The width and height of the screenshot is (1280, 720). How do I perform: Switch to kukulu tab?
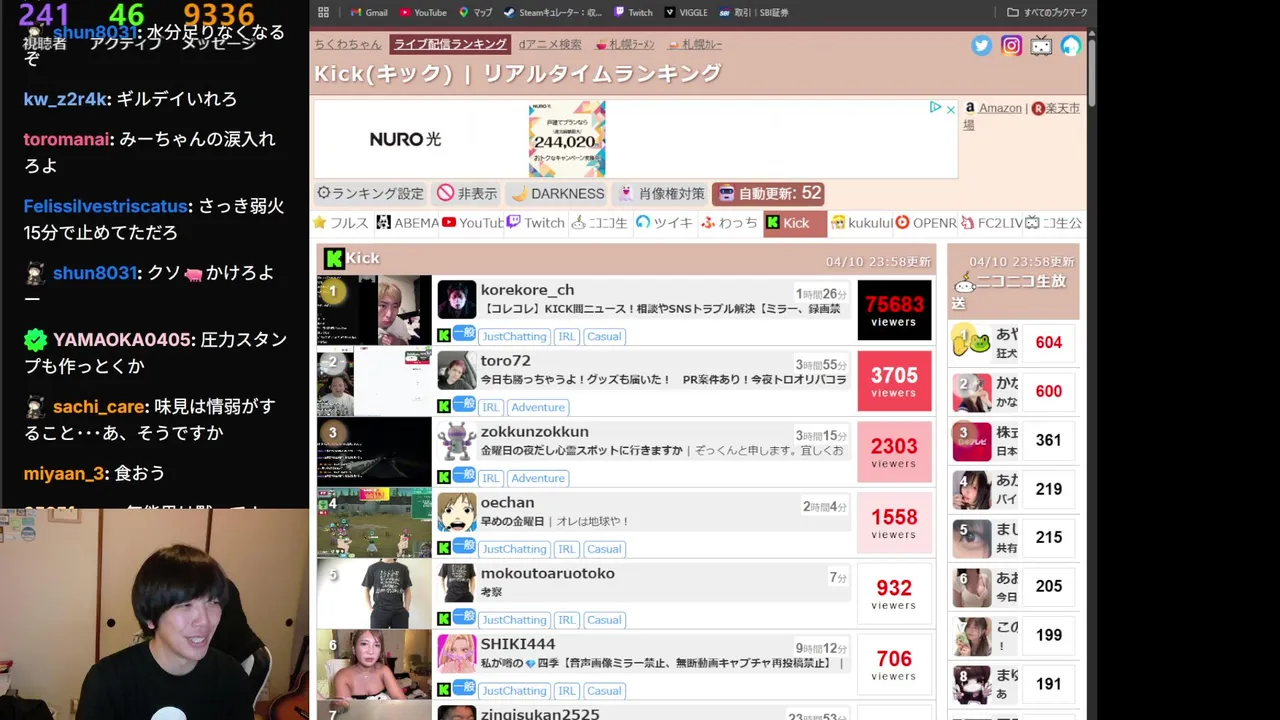coord(861,223)
